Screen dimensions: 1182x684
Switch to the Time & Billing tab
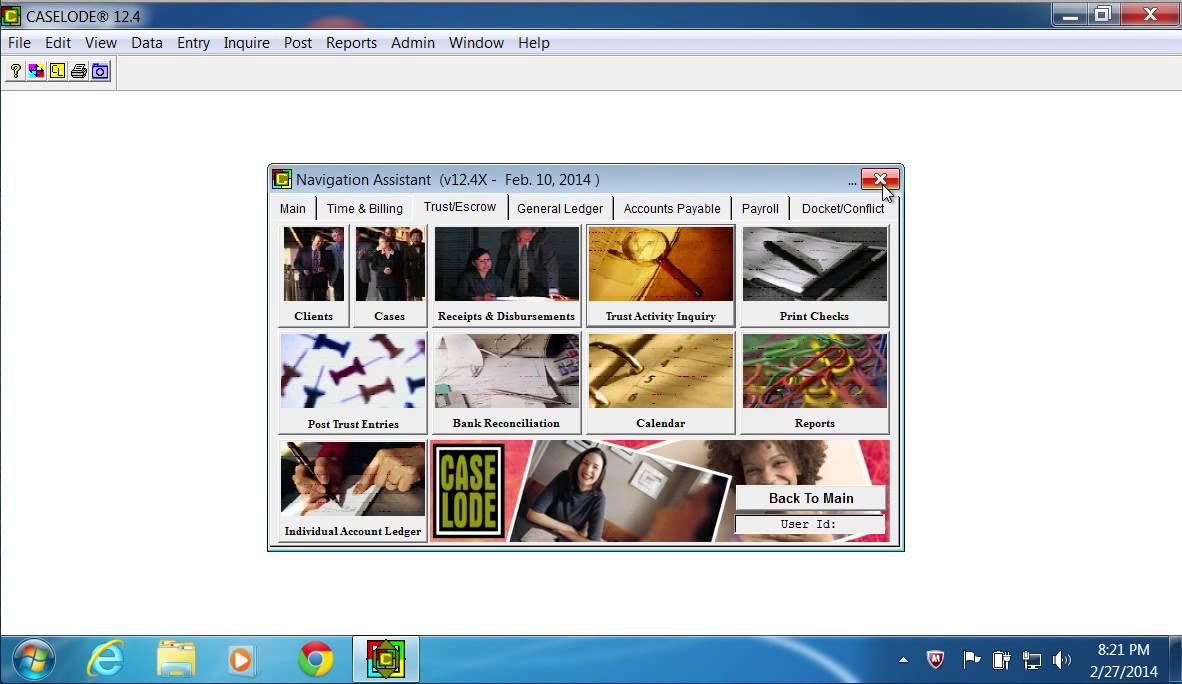pyautogui.click(x=365, y=209)
